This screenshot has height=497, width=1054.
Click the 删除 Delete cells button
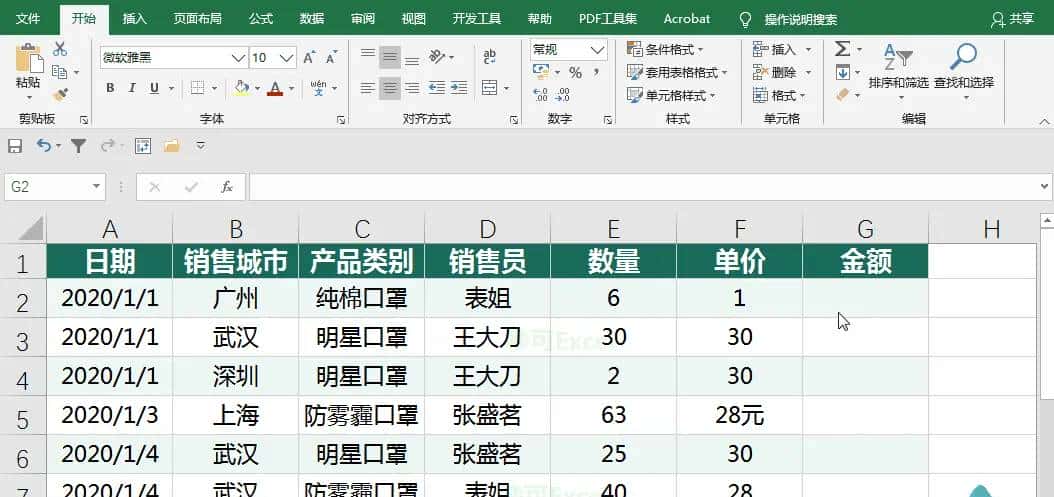point(781,73)
